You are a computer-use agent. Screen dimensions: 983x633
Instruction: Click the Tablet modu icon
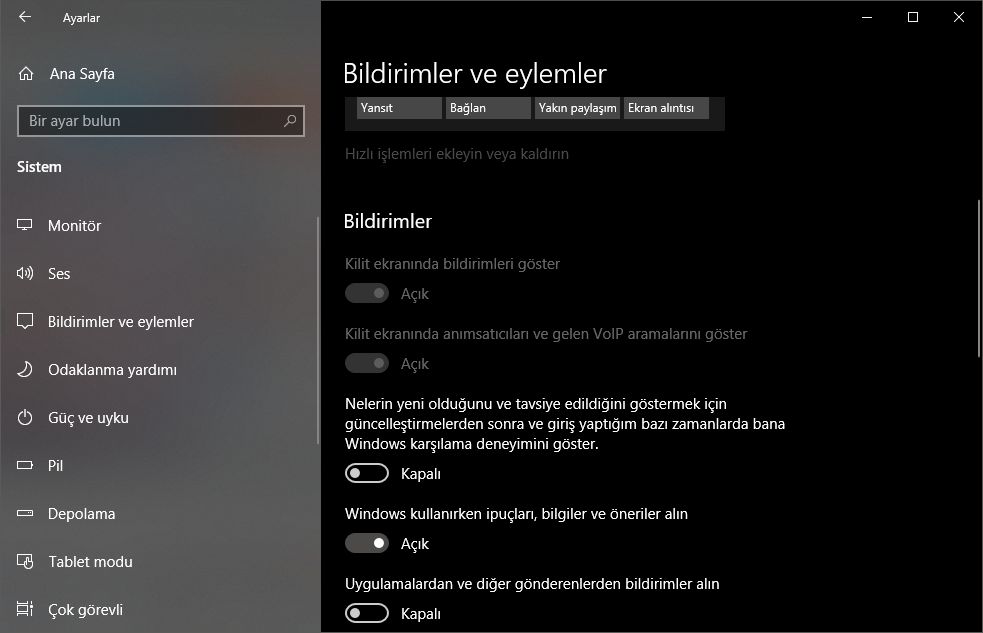point(24,562)
